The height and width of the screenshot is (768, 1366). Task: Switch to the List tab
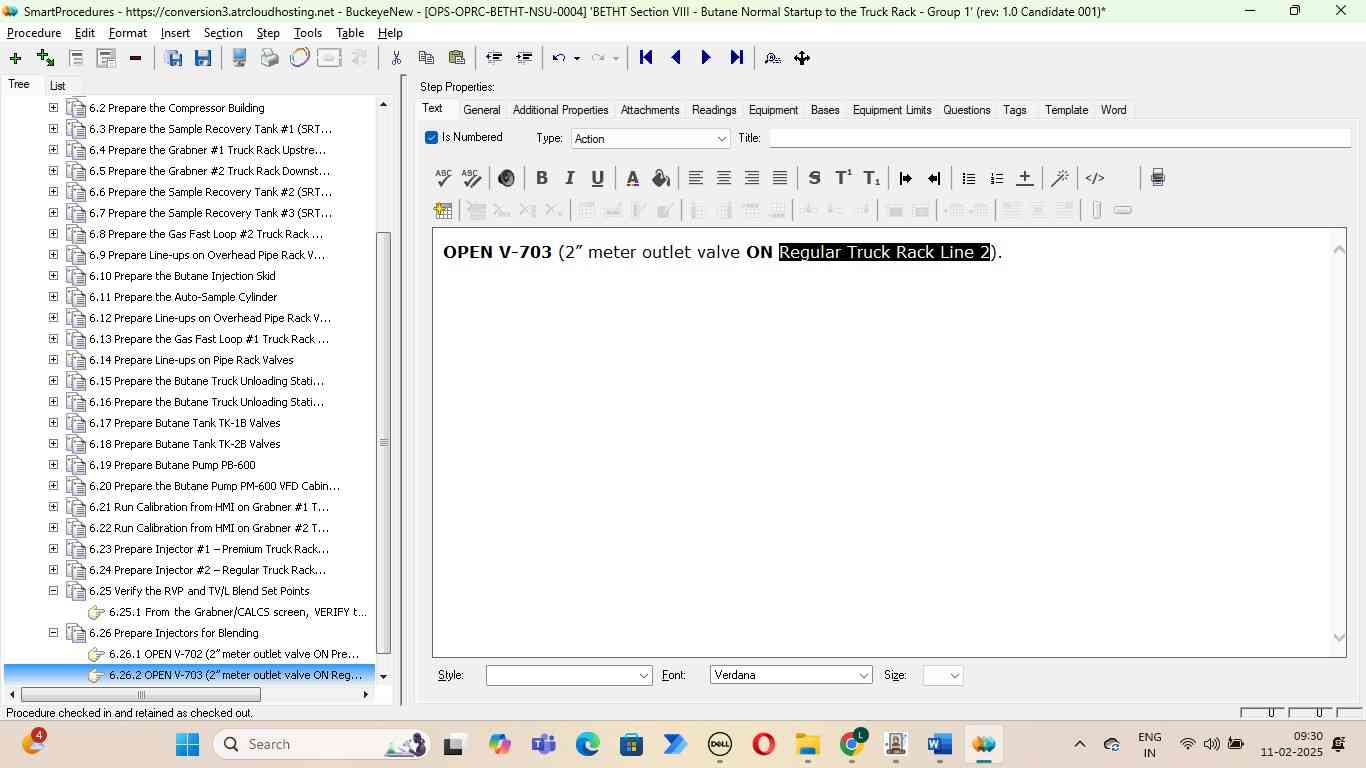(58, 86)
